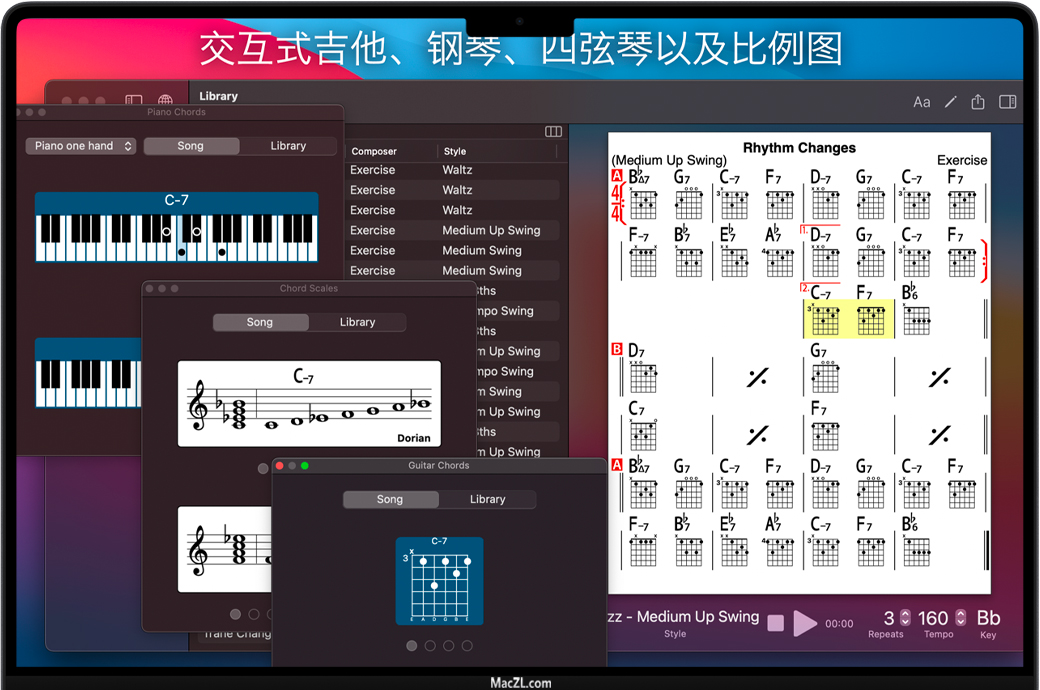Click the Style column header
This screenshot has width=1040, height=690.
click(x=455, y=152)
